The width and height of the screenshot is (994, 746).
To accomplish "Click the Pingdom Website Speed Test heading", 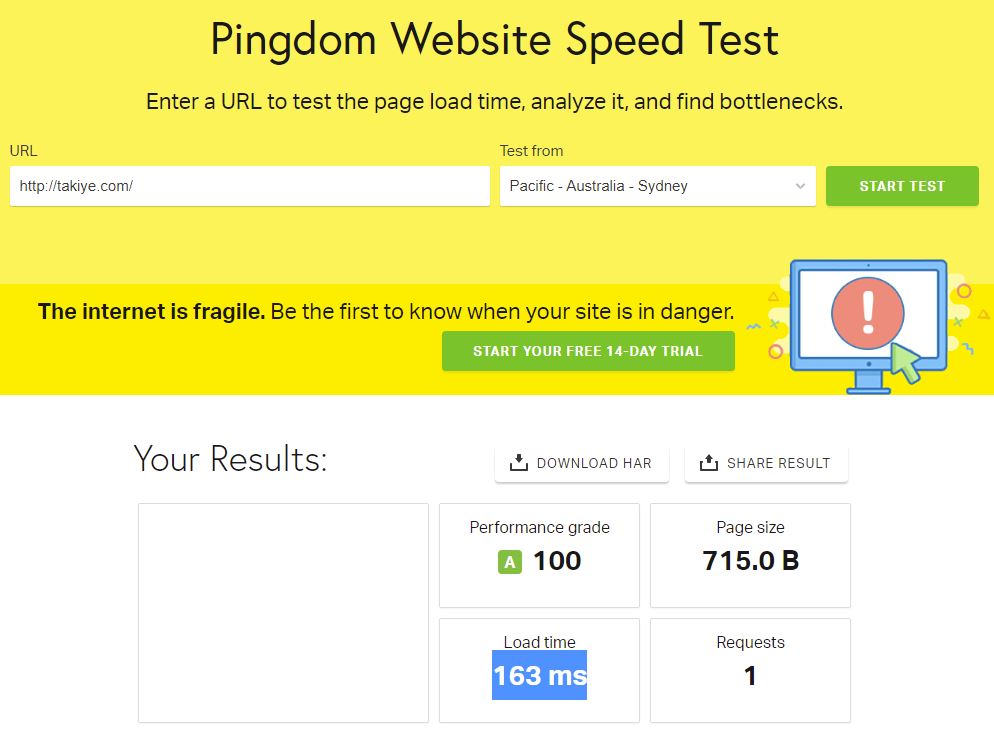I will pyautogui.click(x=494, y=40).
